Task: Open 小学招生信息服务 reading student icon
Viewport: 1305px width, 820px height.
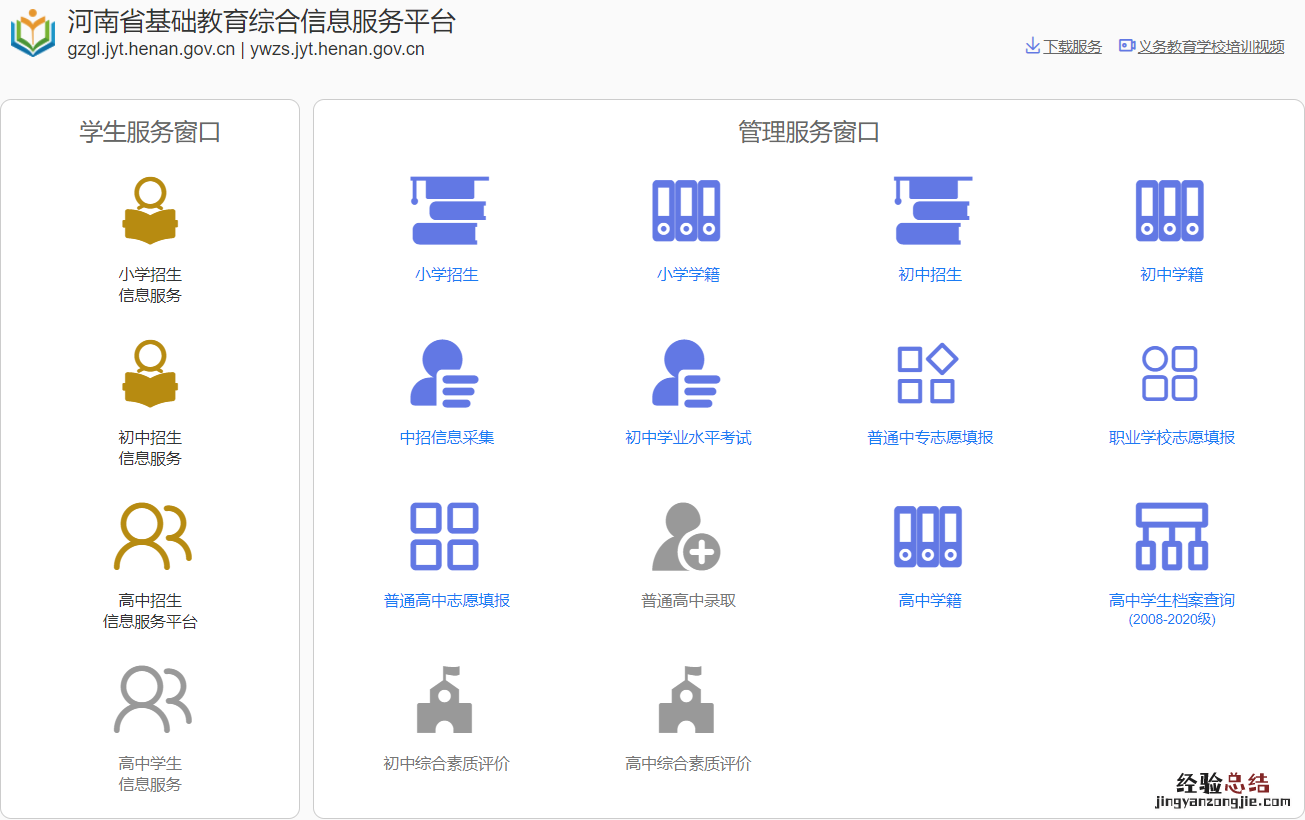Action: tap(150, 211)
